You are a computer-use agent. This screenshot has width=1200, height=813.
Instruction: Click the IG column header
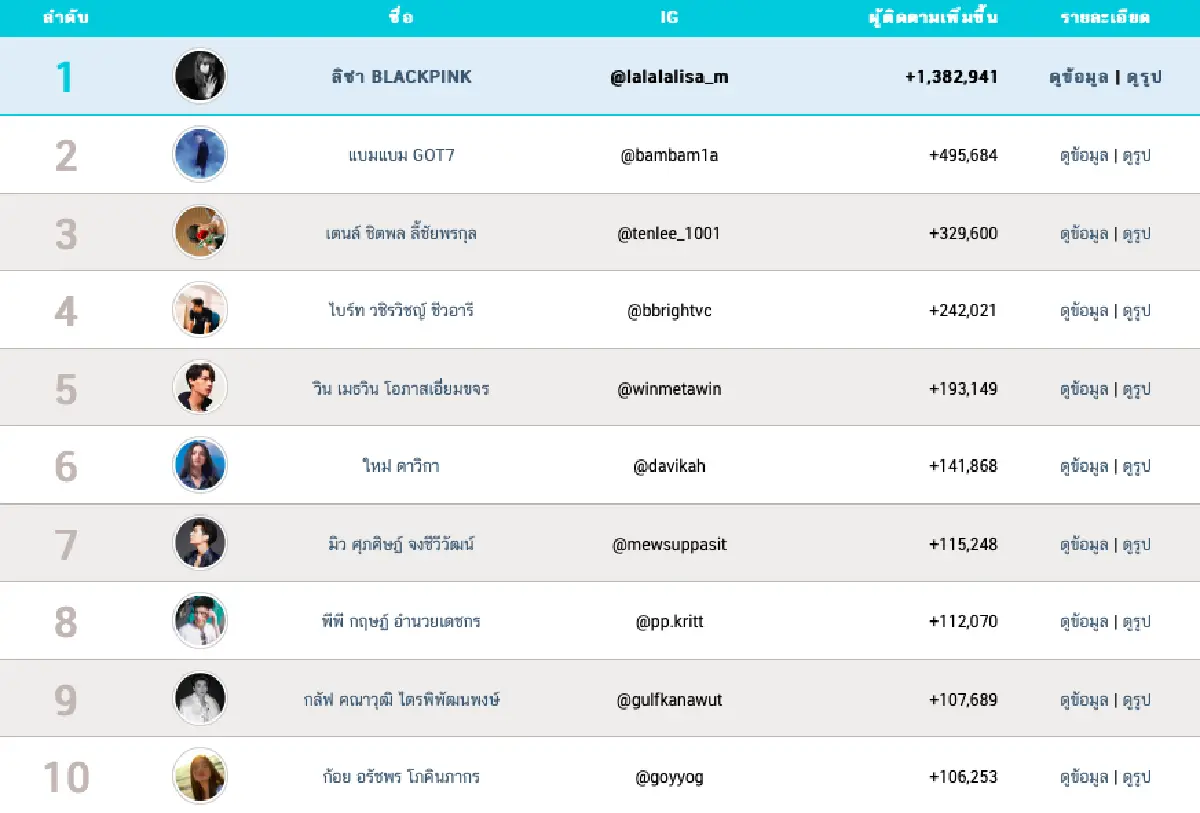tap(669, 17)
